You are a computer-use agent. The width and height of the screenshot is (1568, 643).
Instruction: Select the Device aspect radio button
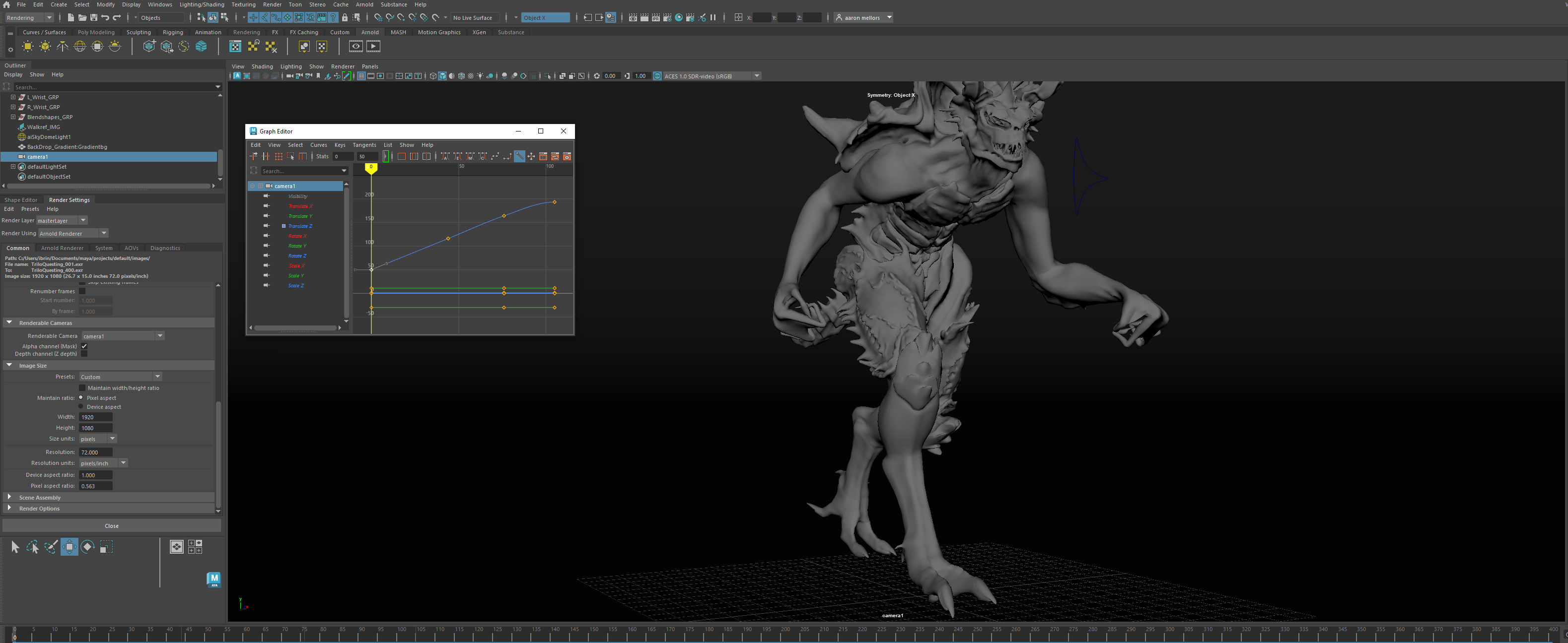81,406
